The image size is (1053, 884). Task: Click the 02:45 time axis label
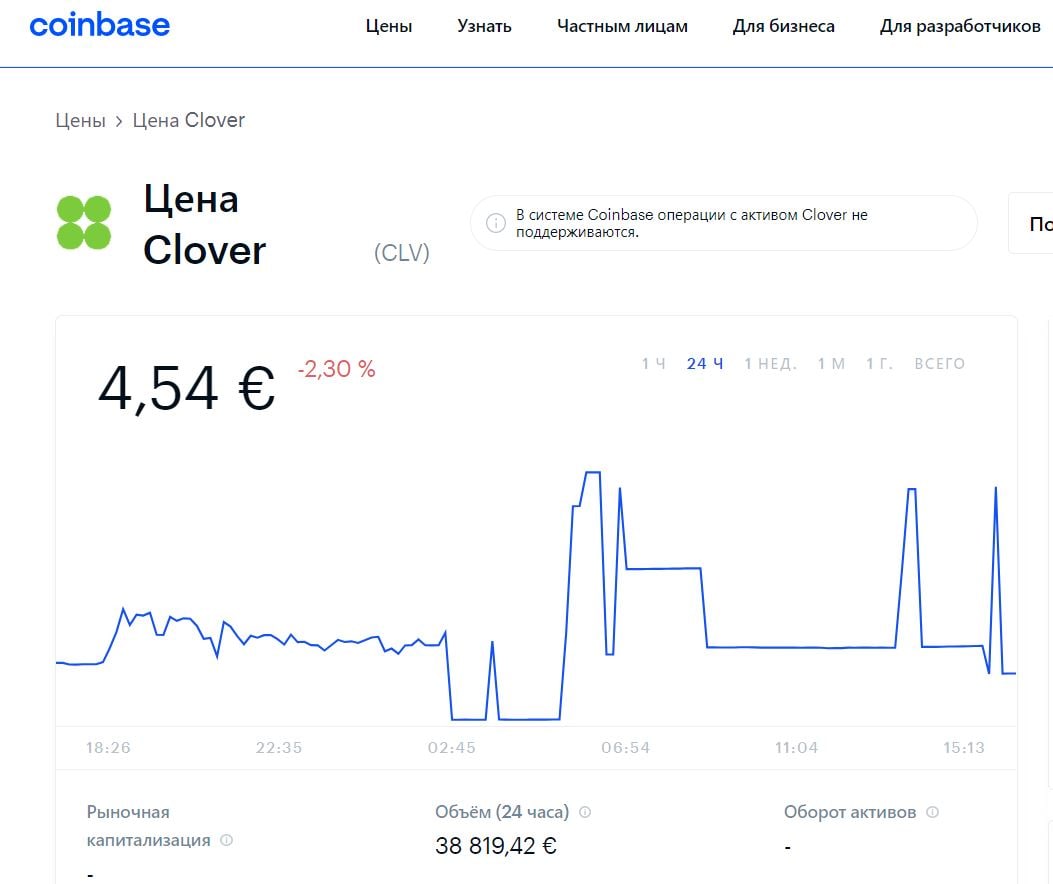pyautogui.click(x=451, y=748)
